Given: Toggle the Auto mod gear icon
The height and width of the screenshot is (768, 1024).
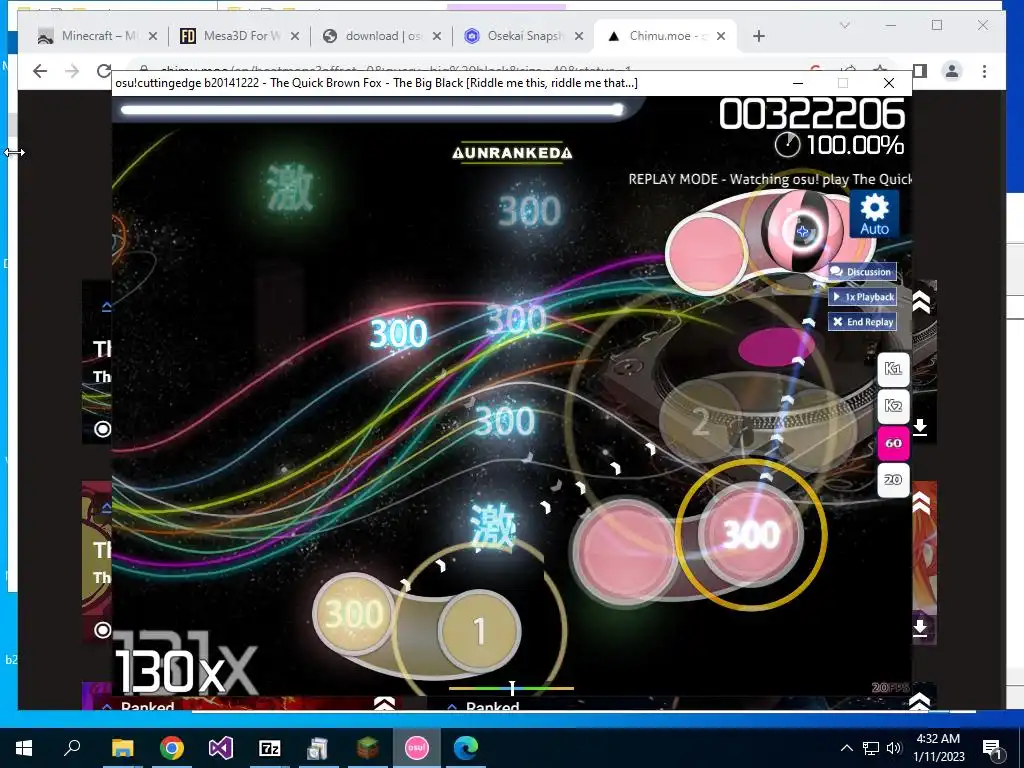Looking at the screenshot, I should [x=874, y=214].
